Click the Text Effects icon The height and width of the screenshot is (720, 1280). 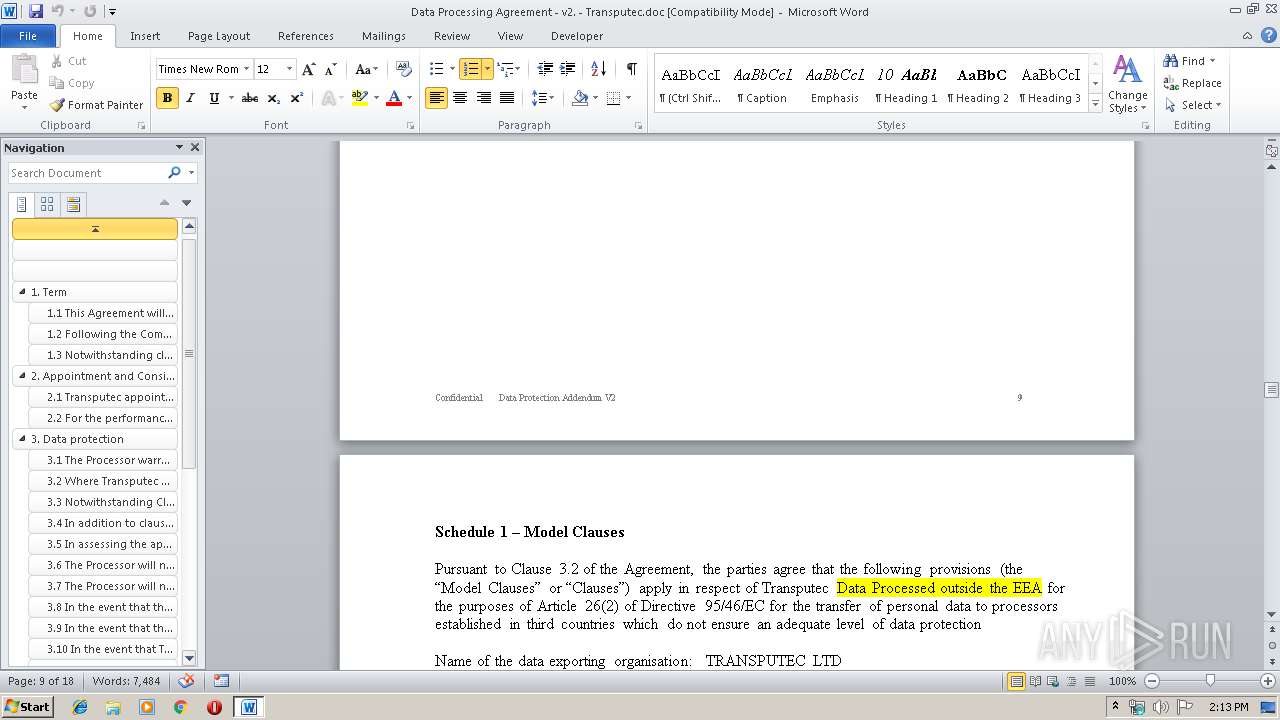(x=327, y=98)
